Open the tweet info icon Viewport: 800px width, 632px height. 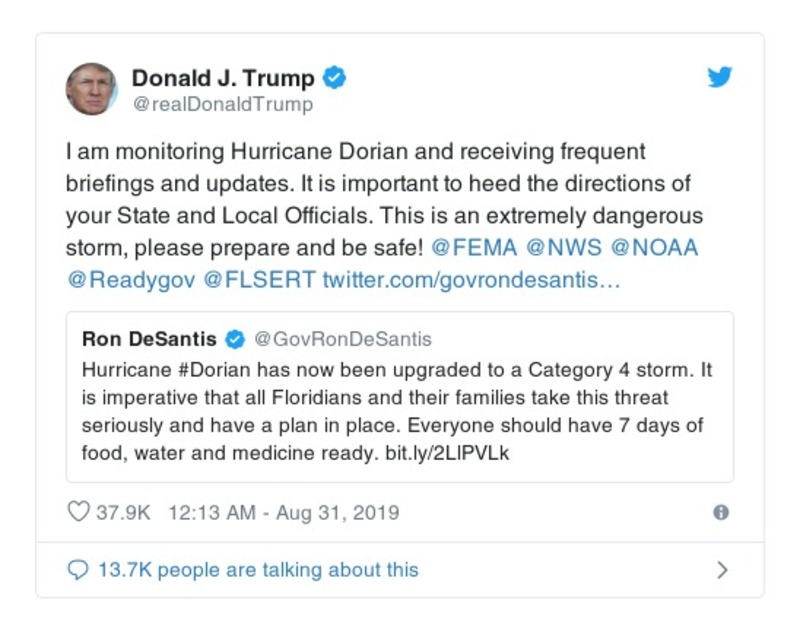click(x=720, y=513)
